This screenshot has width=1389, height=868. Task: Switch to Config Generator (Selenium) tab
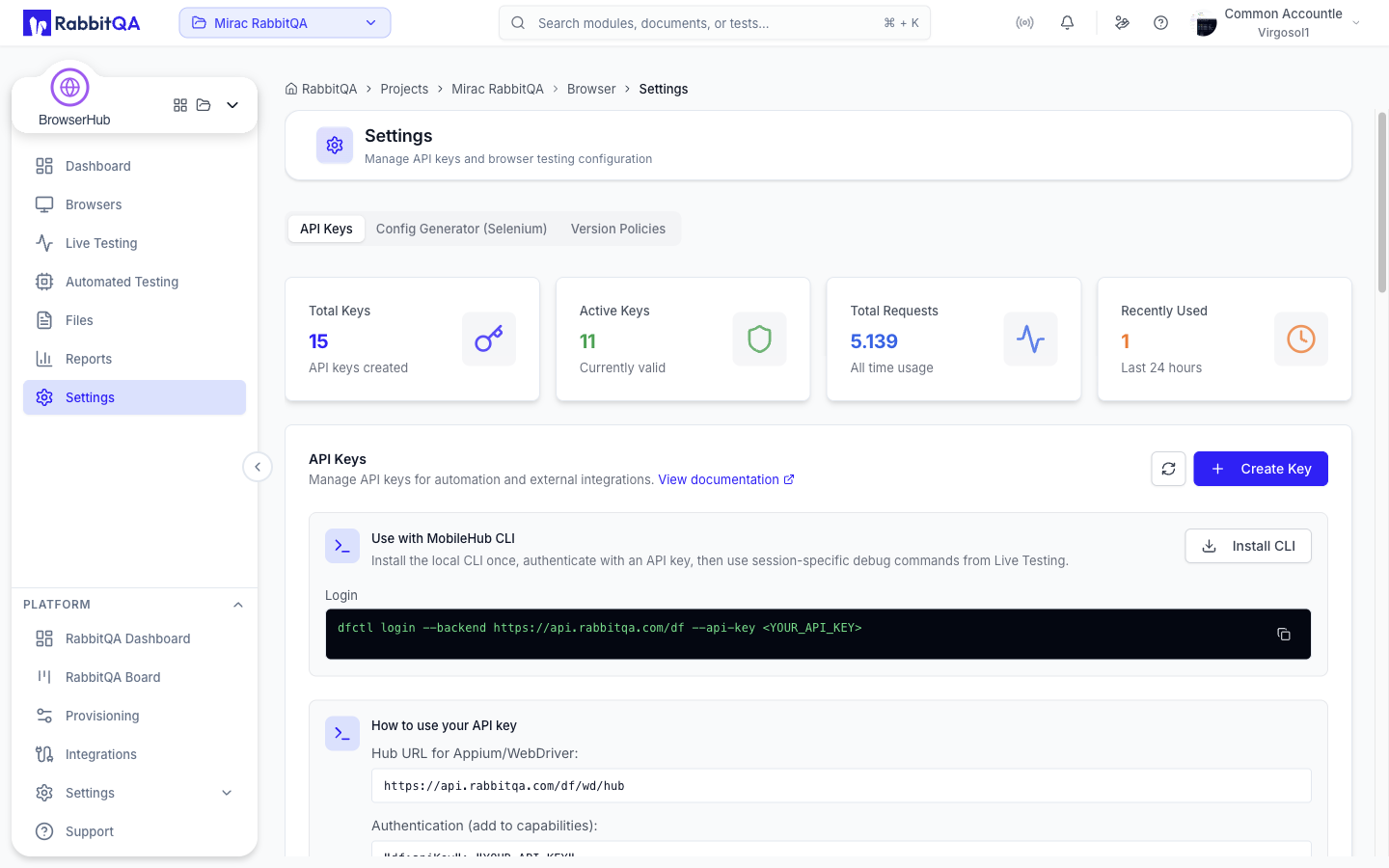(x=461, y=229)
